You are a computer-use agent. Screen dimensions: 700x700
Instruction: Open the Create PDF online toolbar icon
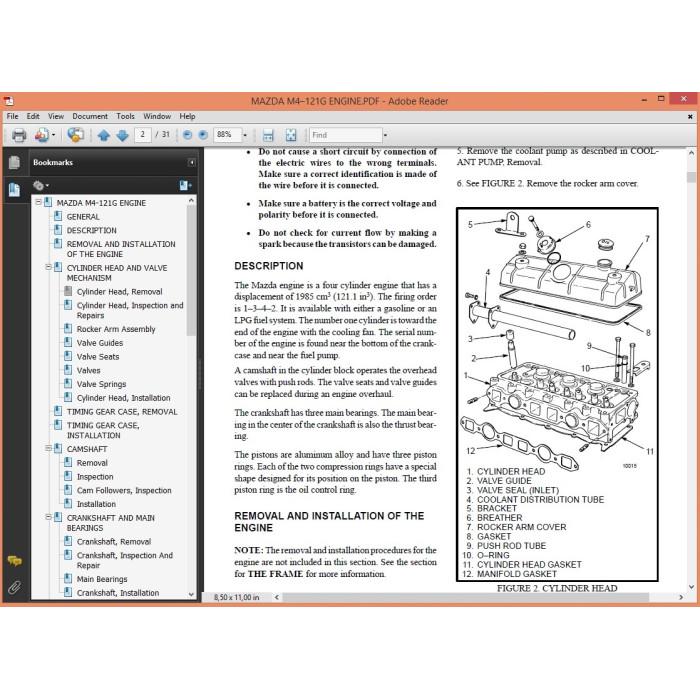coord(42,135)
